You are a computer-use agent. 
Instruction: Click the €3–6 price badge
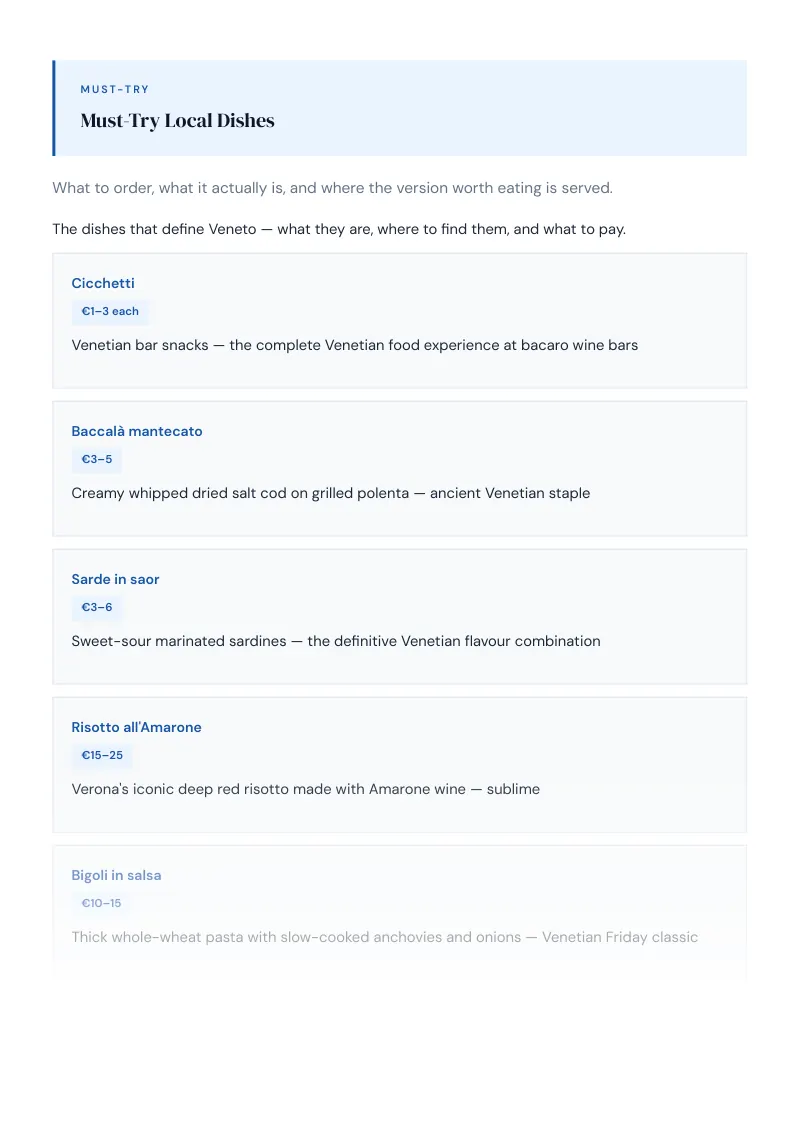pos(97,607)
